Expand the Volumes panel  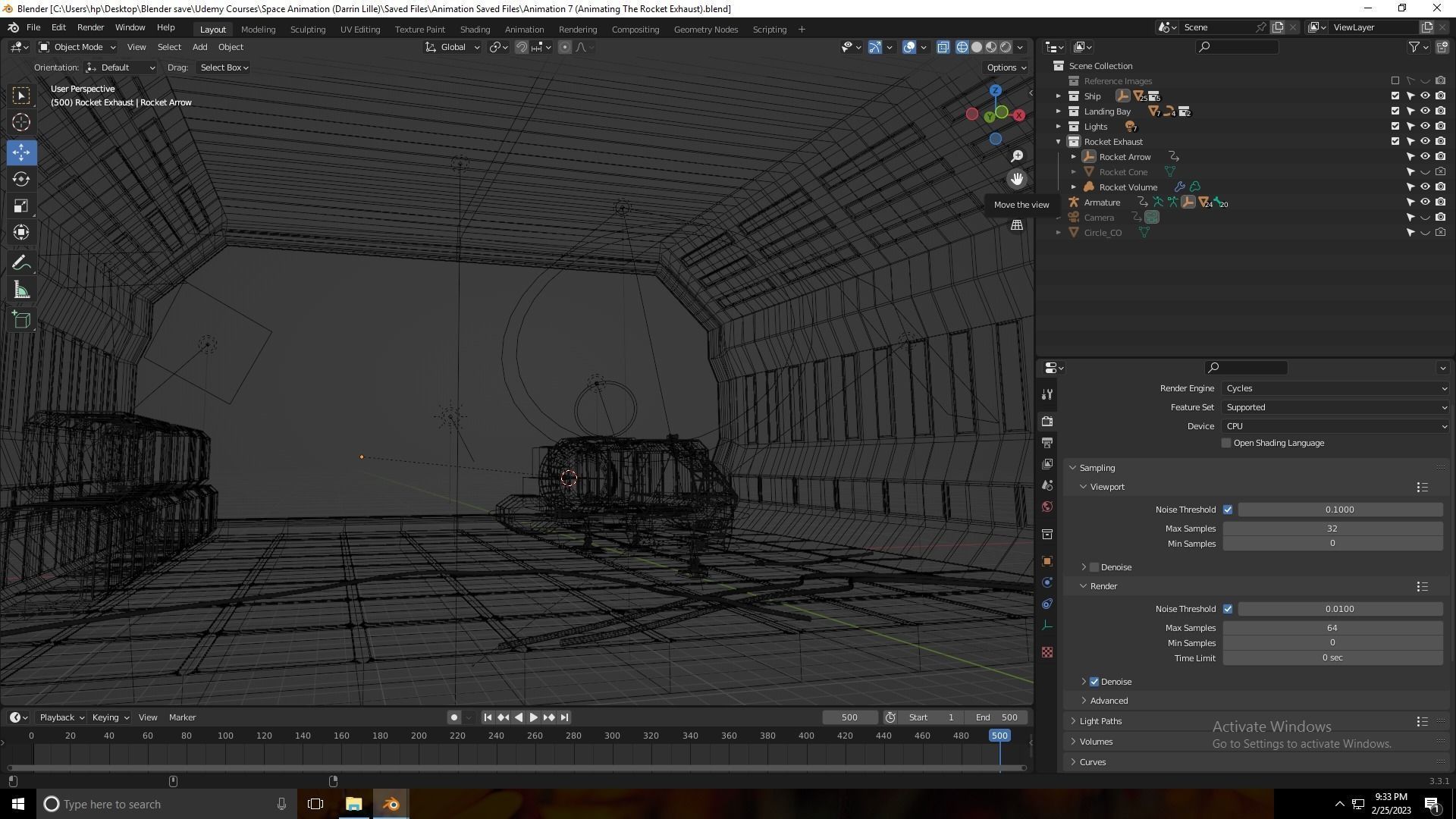[1096, 742]
